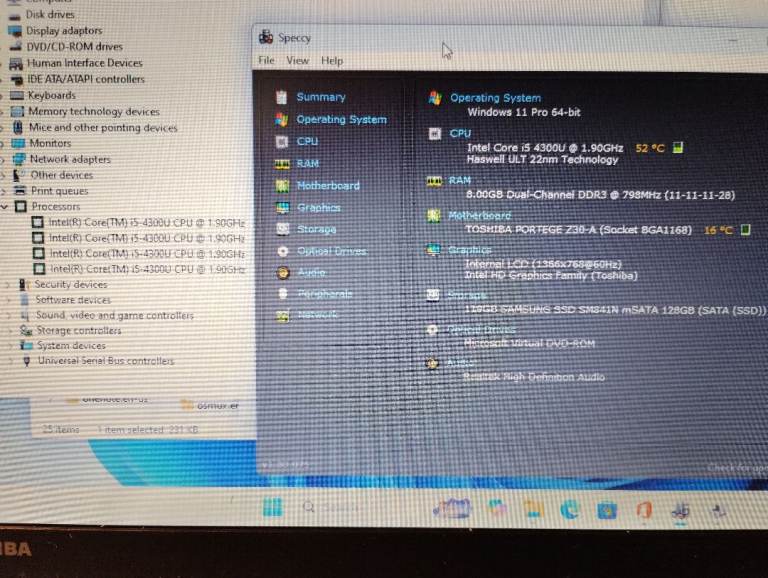Click the Network adapters device icon
This screenshot has width=768, height=578.
(18, 159)
